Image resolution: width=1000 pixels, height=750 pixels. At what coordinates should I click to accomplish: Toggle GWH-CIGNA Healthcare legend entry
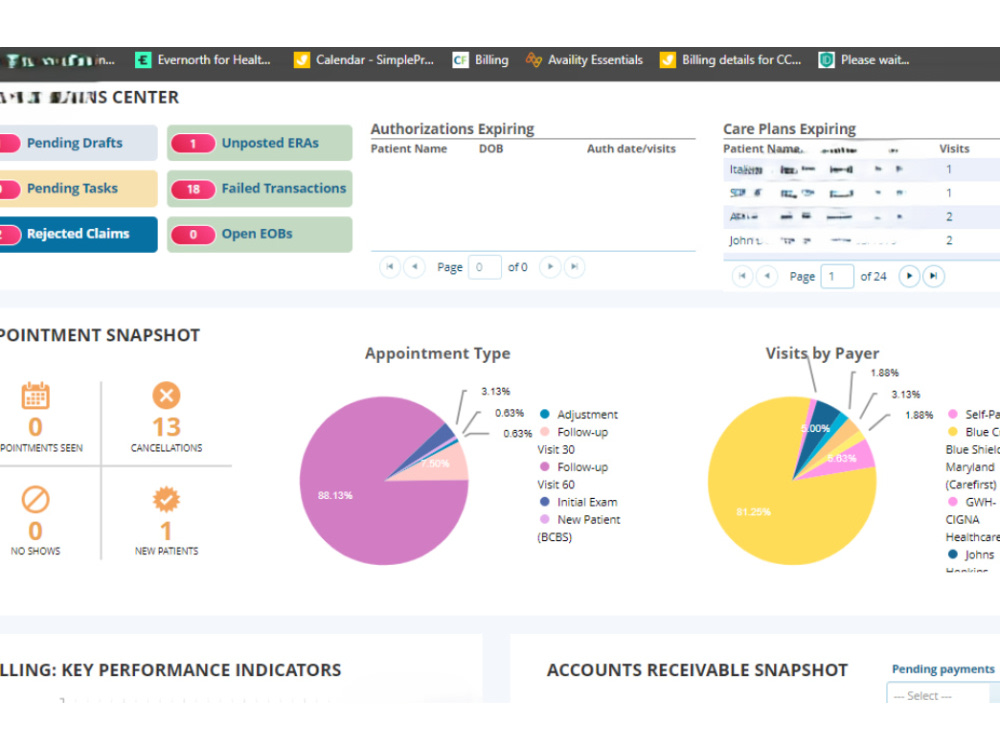pyautogui.click(x=972, y=519)
